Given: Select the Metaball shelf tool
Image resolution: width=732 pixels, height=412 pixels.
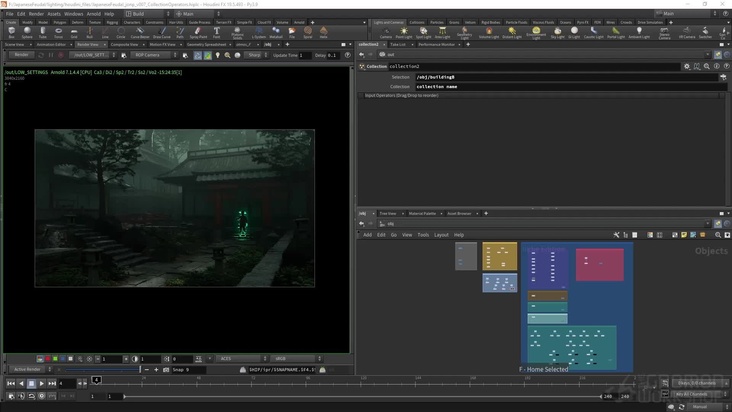Looking at the screenshot, I should pyautogui.click(x=276, y=32).
